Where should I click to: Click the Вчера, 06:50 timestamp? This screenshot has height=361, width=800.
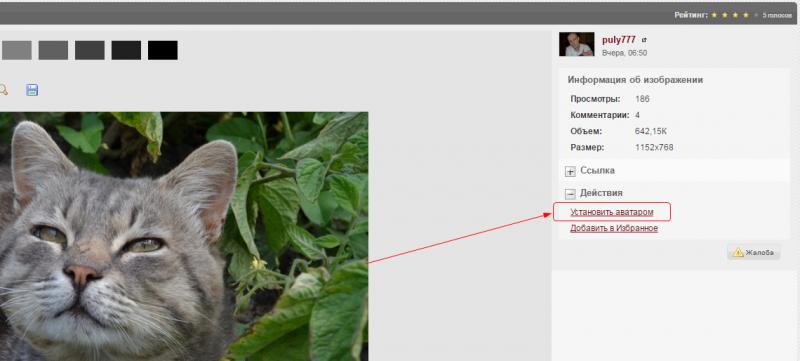pyautogui.click(x=624, y=53)
